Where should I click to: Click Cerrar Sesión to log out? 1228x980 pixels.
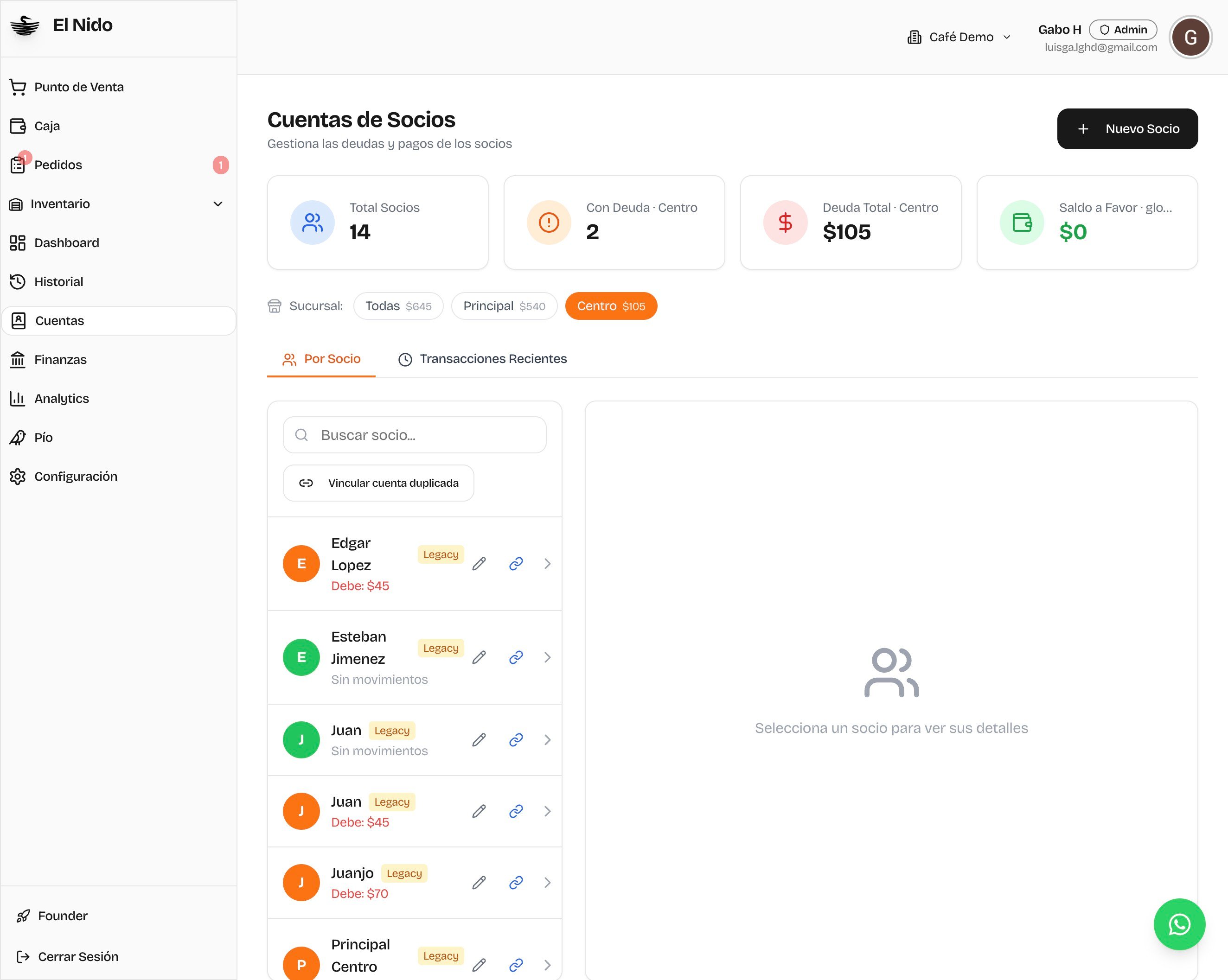click(x=118, y=957)
